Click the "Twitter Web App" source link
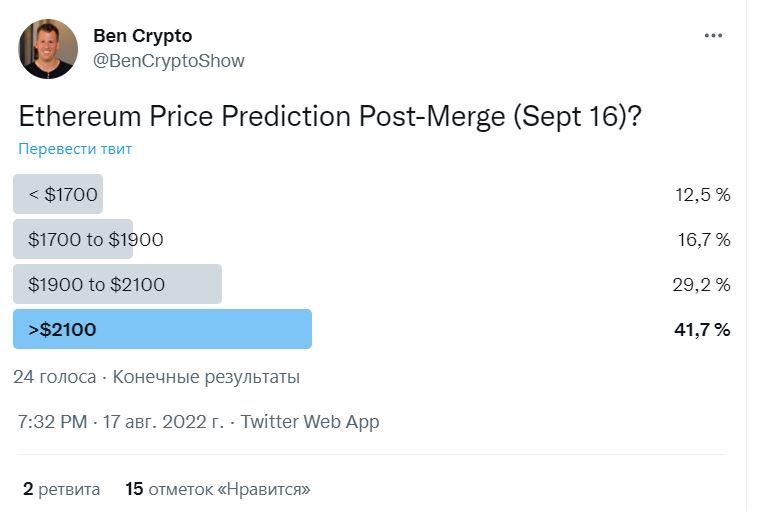This screenshot has height=511, width=765. 310,421
